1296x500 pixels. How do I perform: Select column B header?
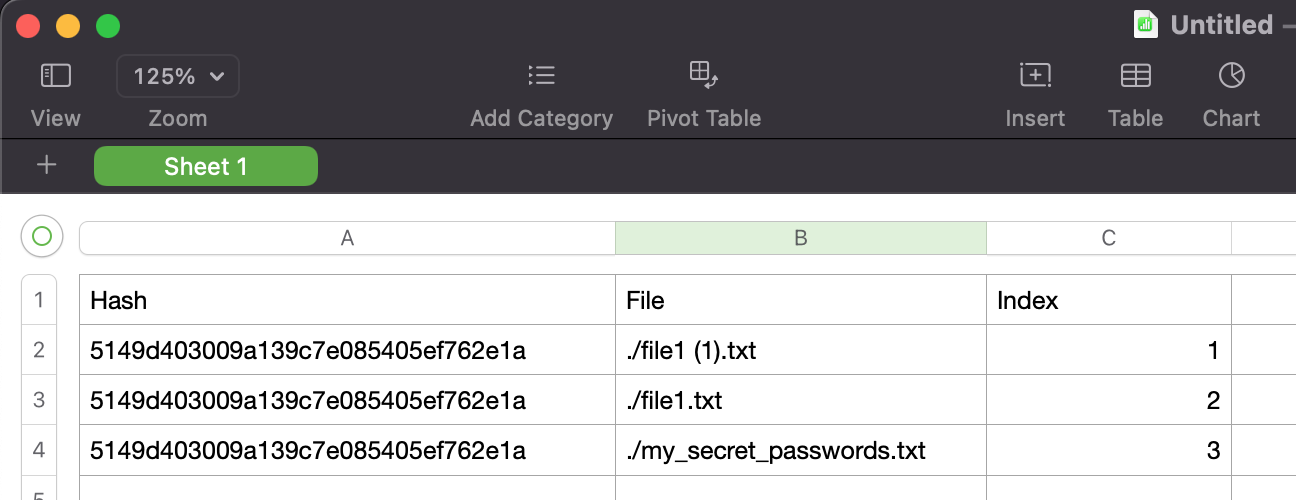[800, 238]
